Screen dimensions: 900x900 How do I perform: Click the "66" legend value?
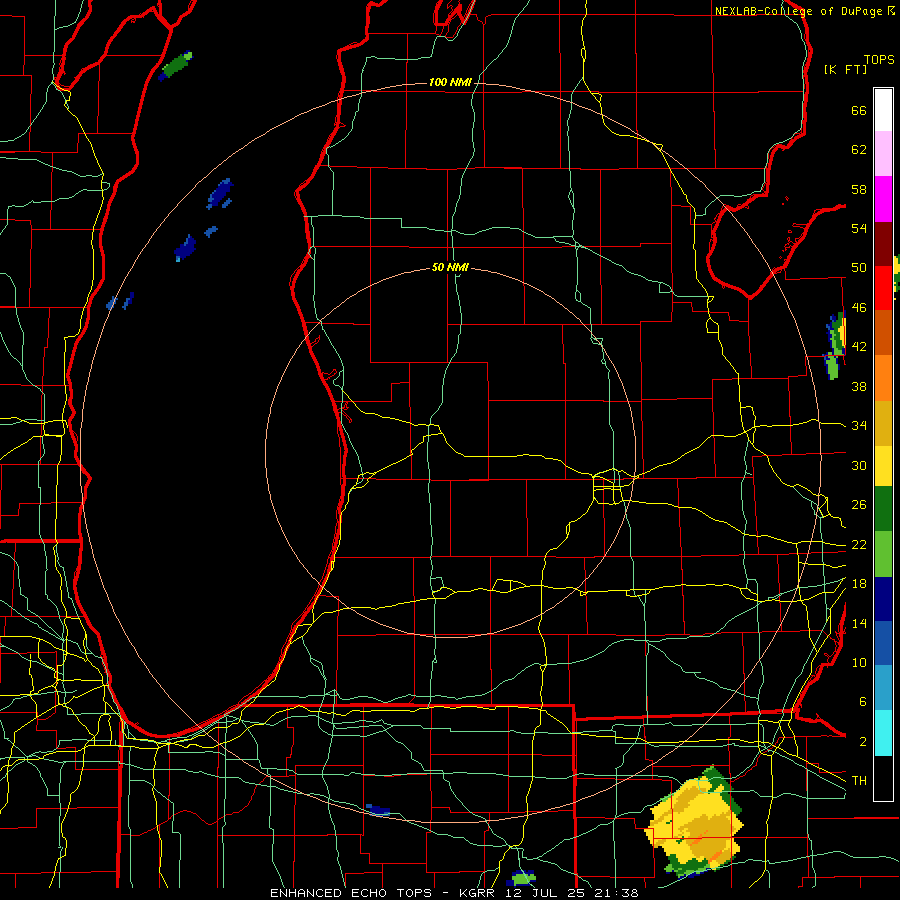point(859,111)
